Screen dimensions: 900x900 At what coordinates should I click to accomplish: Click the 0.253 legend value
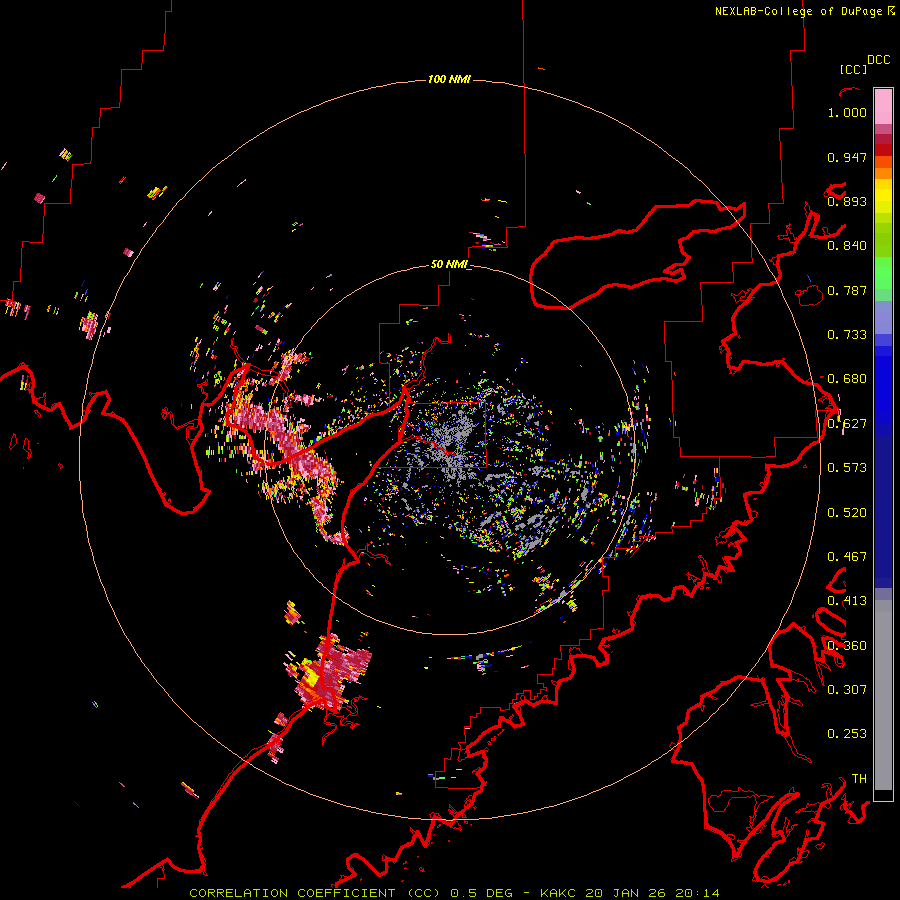pyautogui.click(x=847, y=734)
